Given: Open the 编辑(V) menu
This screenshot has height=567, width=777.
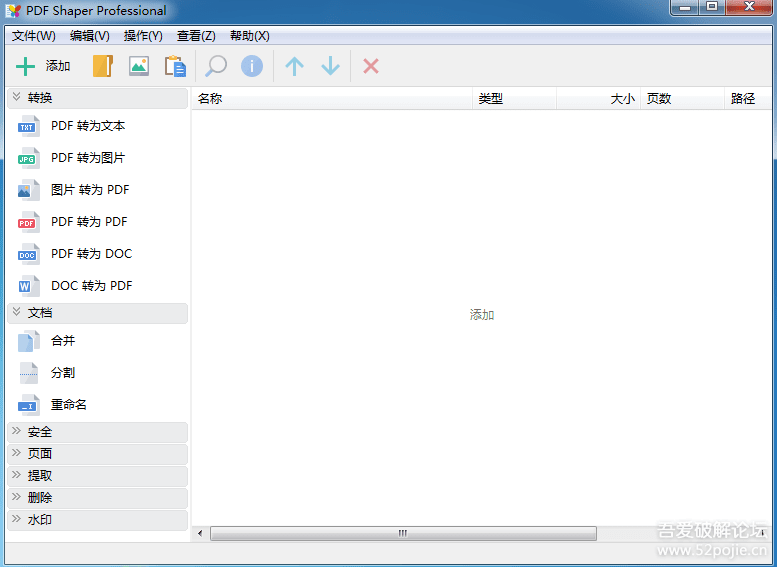Looking at the screenshot, I should coord(89,36).
